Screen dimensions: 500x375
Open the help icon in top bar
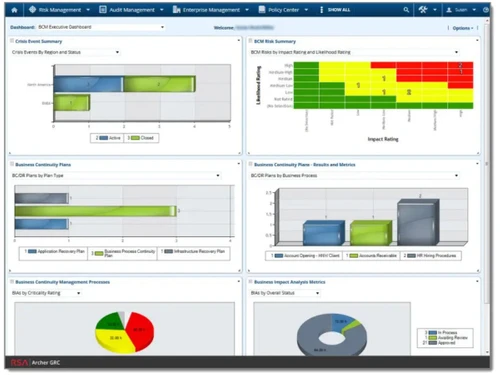point(486,10)
